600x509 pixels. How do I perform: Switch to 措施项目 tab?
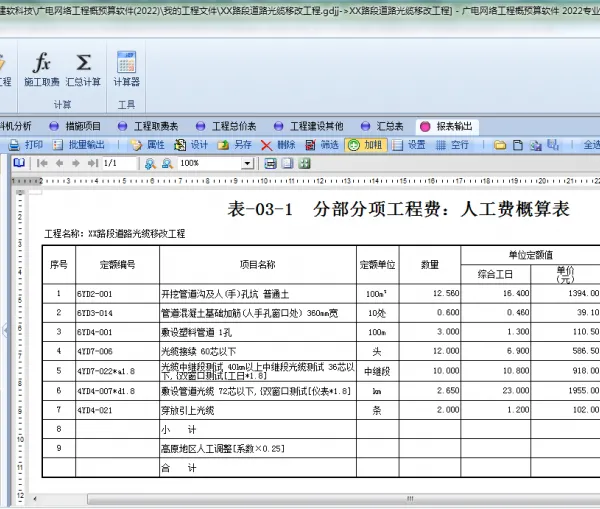pos(75,126)
